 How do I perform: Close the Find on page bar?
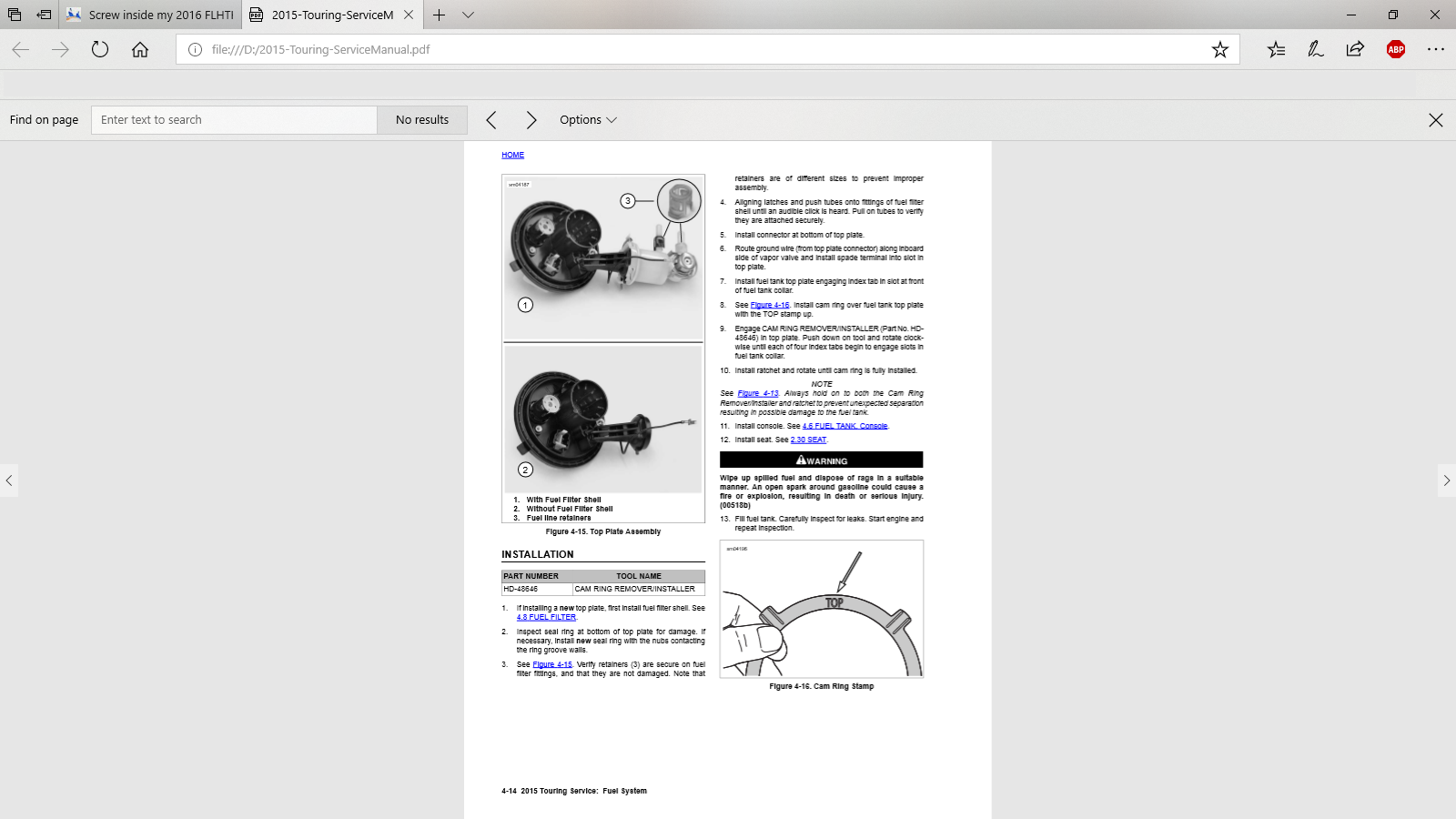click(1435, 120)
